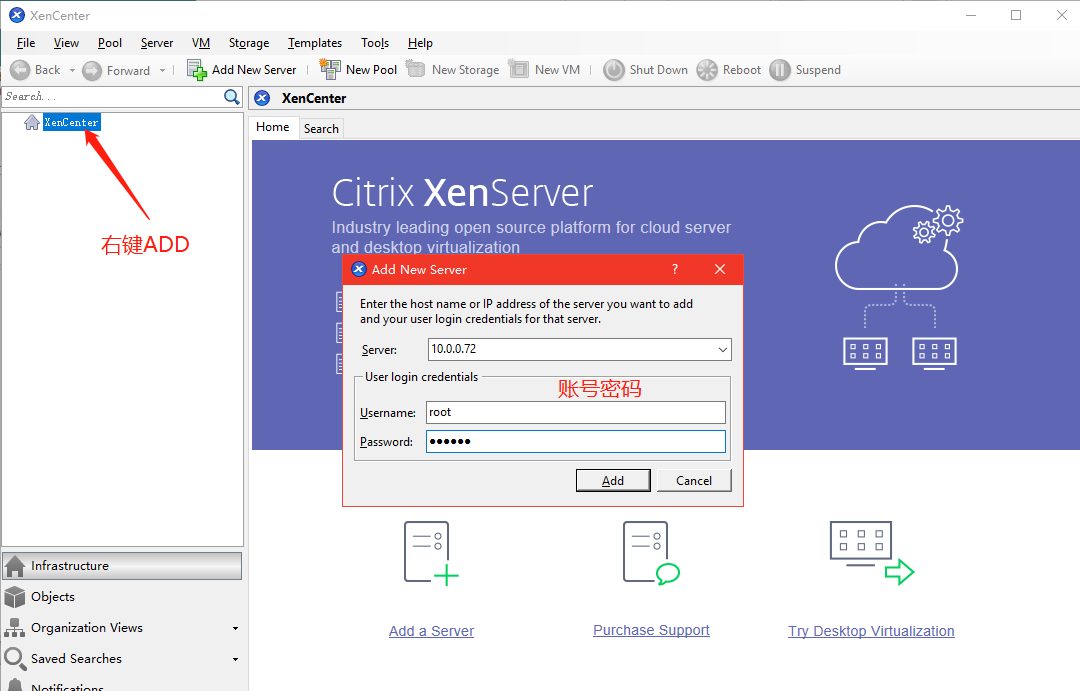This screenshot has width=1080, height=691.
Task: Open the Tools menu
Action: coord(375,43)
